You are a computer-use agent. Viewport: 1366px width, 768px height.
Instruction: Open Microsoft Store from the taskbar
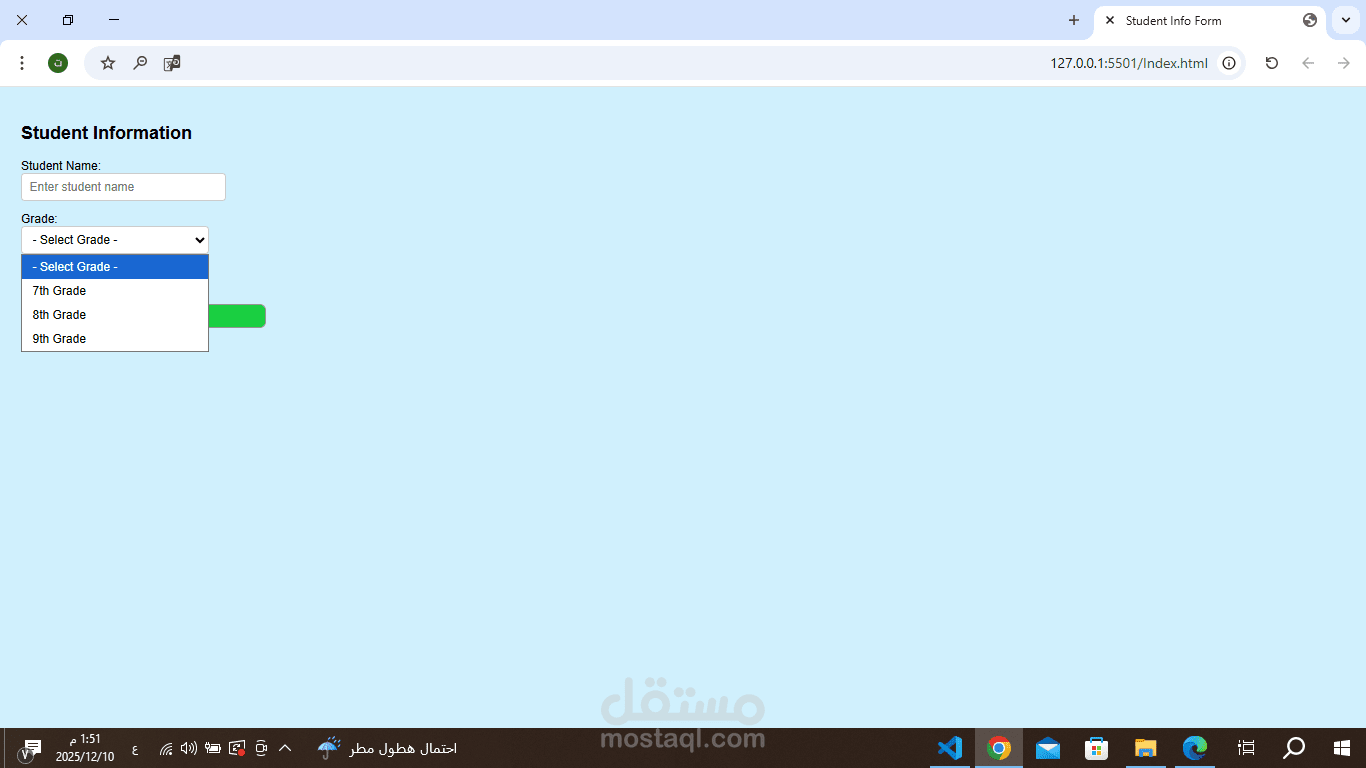click(x=1097, y=748)
